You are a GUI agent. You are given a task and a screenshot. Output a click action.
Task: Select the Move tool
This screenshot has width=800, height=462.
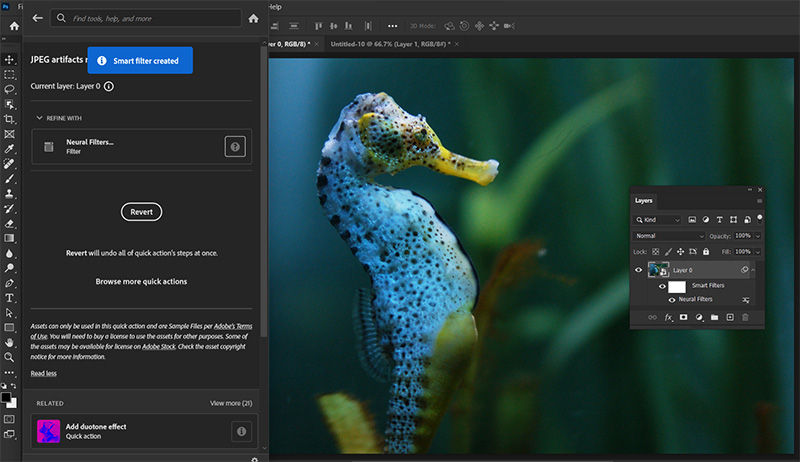9,60
